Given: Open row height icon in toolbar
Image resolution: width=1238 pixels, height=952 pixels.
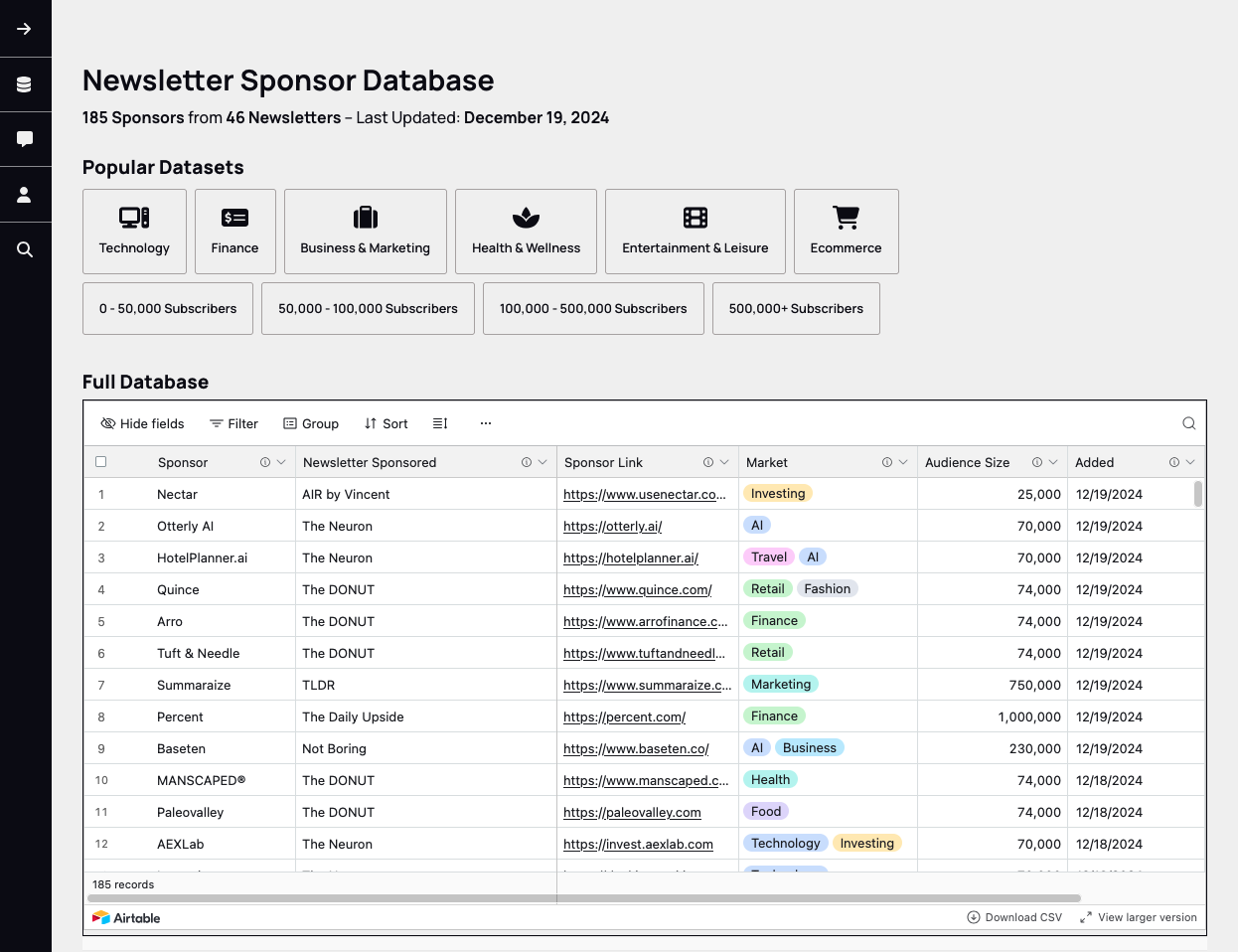Looking at the screenshot, I should click(440, 423).
